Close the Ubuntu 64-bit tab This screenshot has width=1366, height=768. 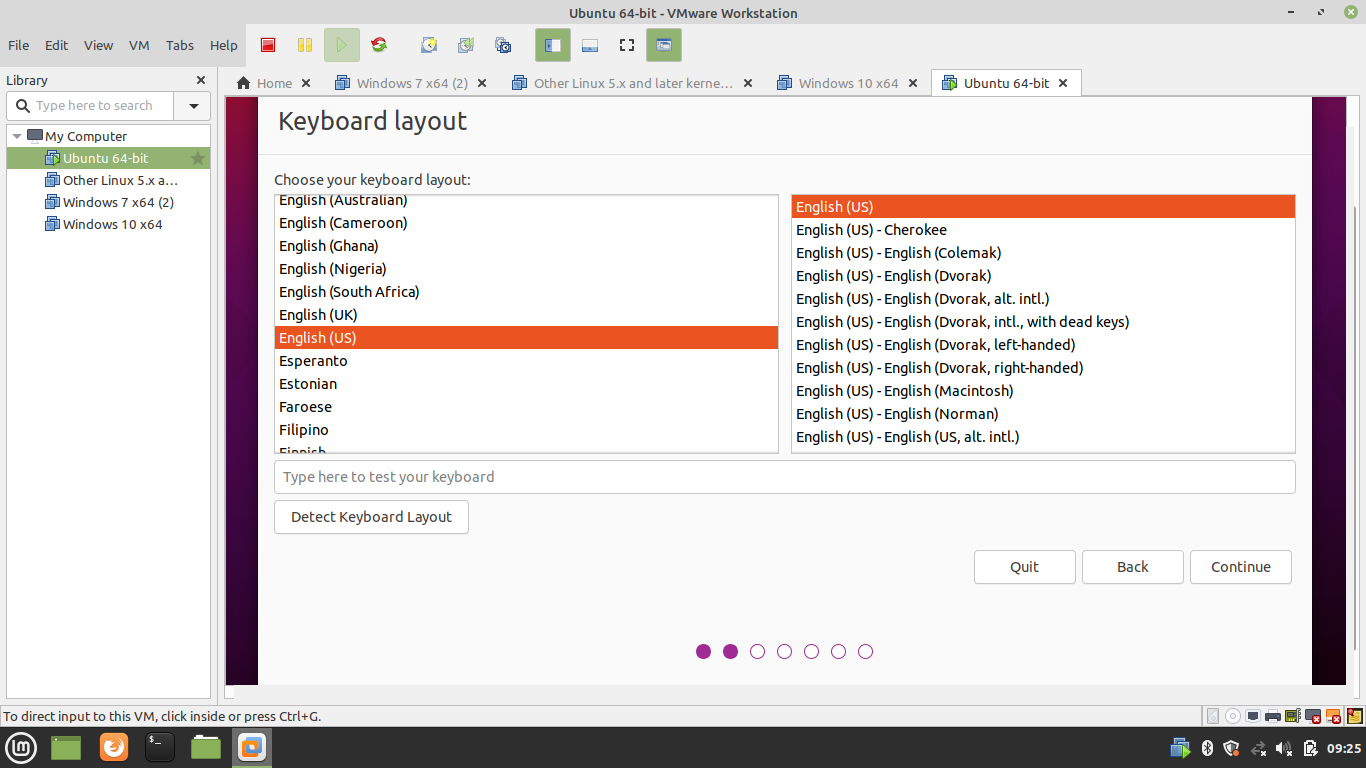1063,83
